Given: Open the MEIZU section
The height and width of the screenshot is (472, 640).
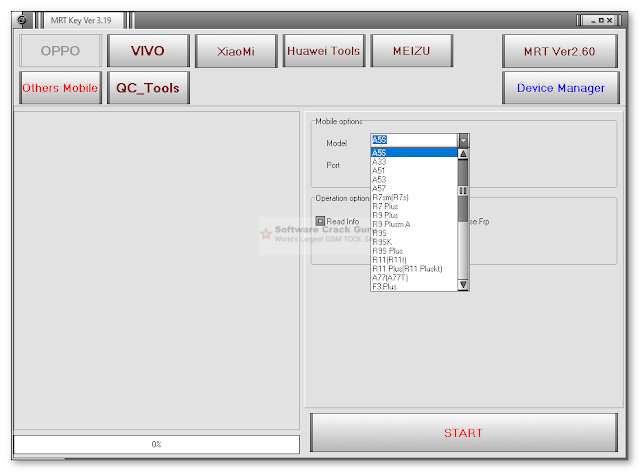Looking at the screenshot, I should [411, 51].
